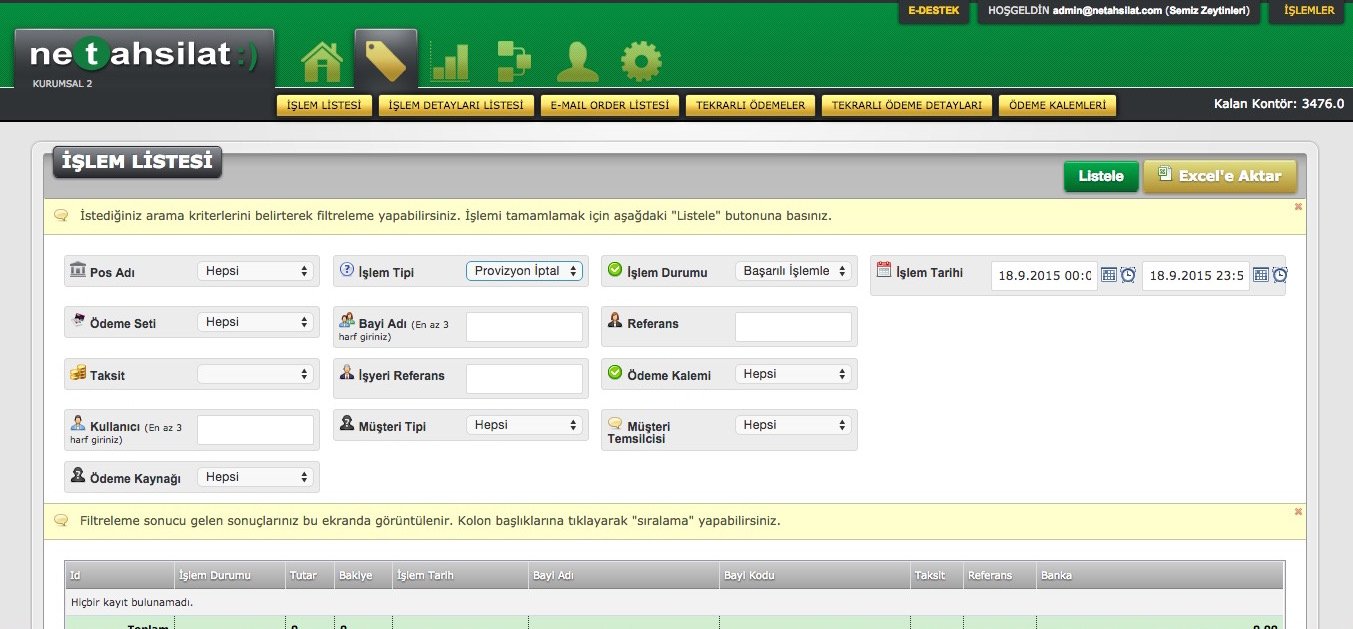This screenshot has height=629, width=1353.
Task: Open the user profile silhouette icon
Action: [x=577, y=61]
